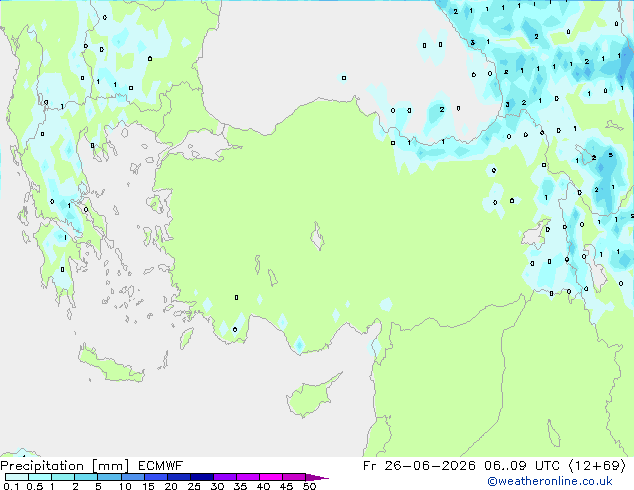Click the legend value '25'

[194, 486]
